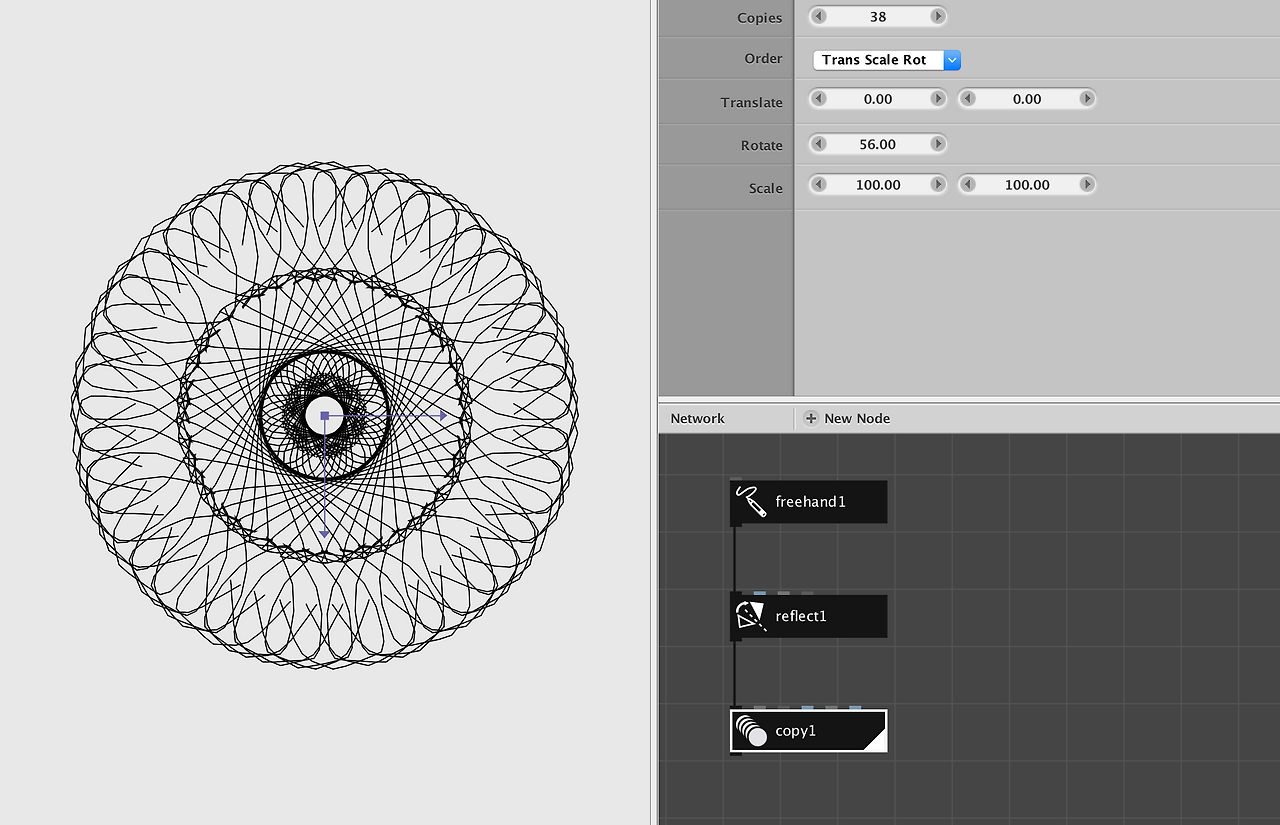Increase the Copies value with right arrow
Viewport: 1280px width, 825px height.
tap(937, 16)
